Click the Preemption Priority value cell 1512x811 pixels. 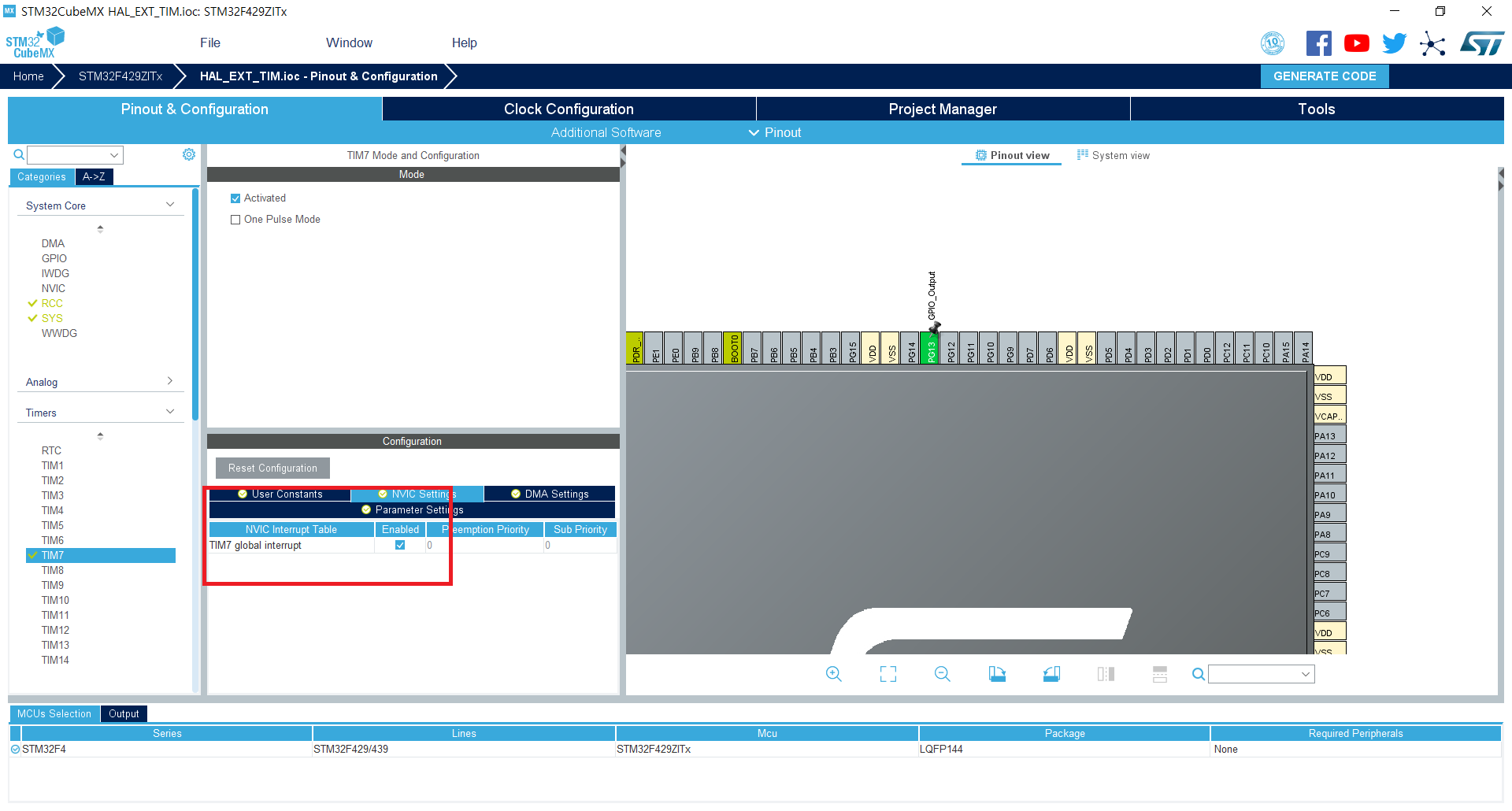(484, 545)
